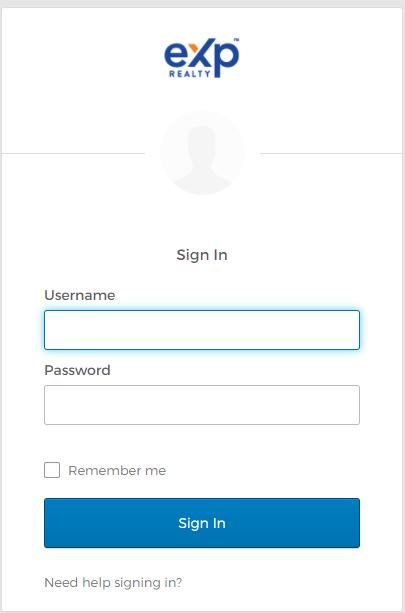Submit credentials with the Sign In button

pos(202,523)
